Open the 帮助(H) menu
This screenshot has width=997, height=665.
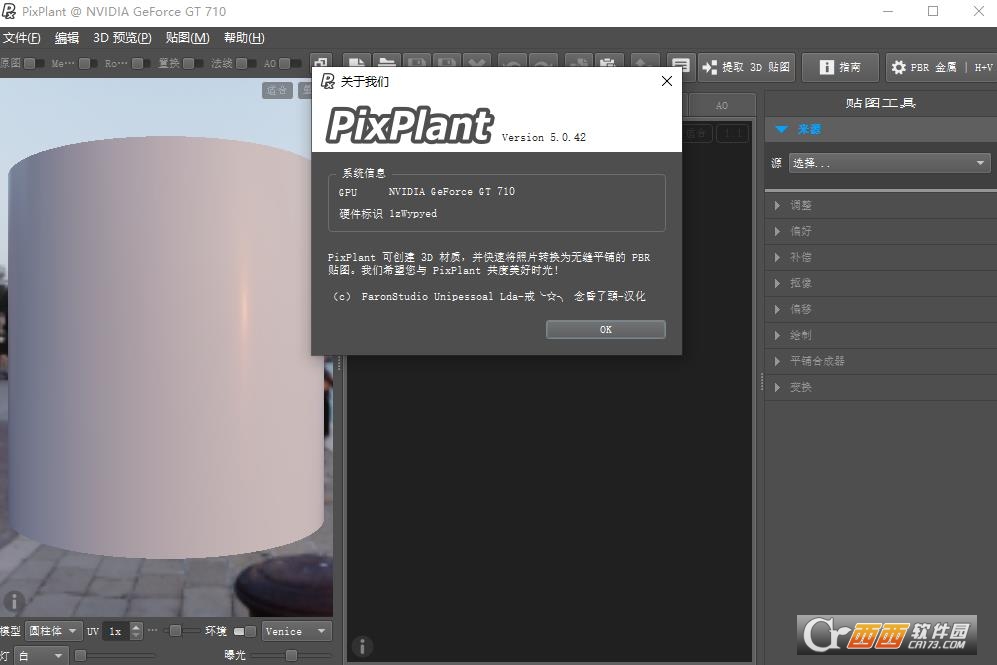(244, 38)
